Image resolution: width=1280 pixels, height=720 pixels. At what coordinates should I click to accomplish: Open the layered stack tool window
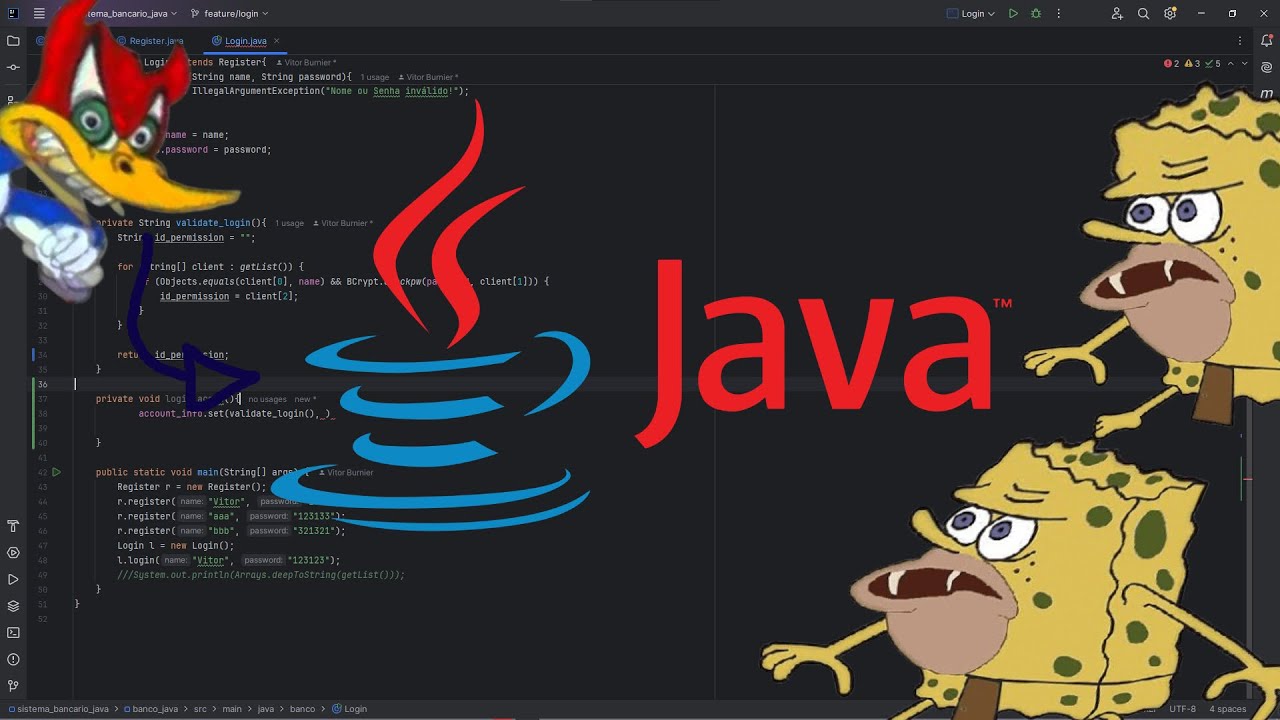tap(13, 606)
